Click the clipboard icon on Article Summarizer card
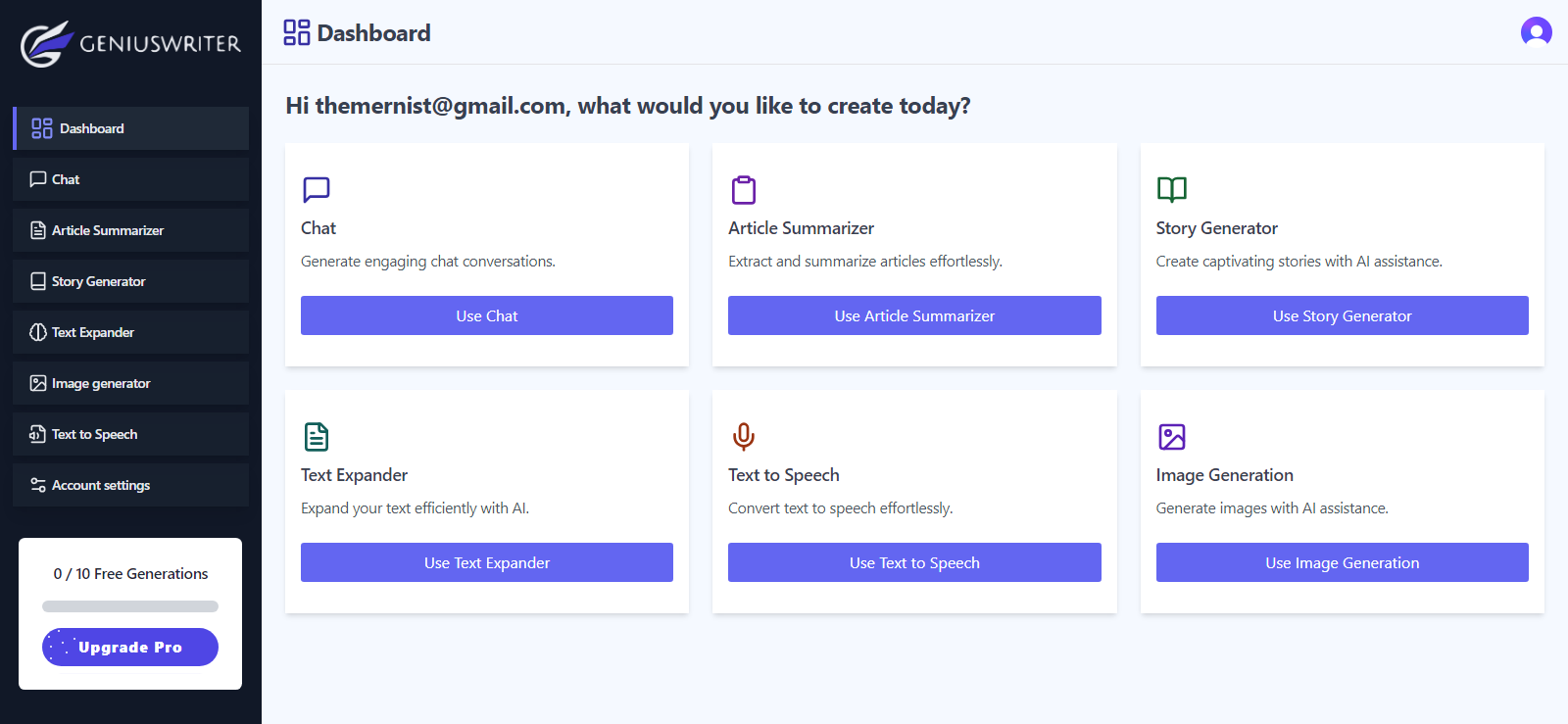Viewport: 1568px width, 724px height. (743, 190)
